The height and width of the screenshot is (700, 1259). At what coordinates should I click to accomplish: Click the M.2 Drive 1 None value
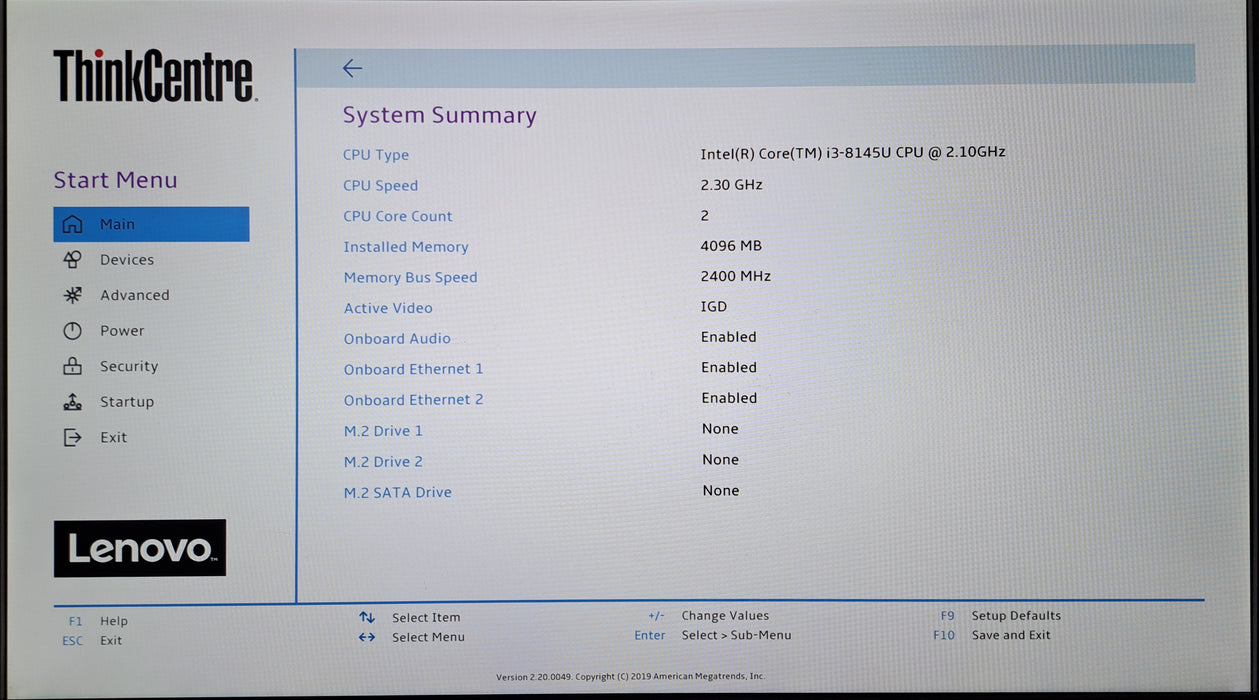coord(720,429)
